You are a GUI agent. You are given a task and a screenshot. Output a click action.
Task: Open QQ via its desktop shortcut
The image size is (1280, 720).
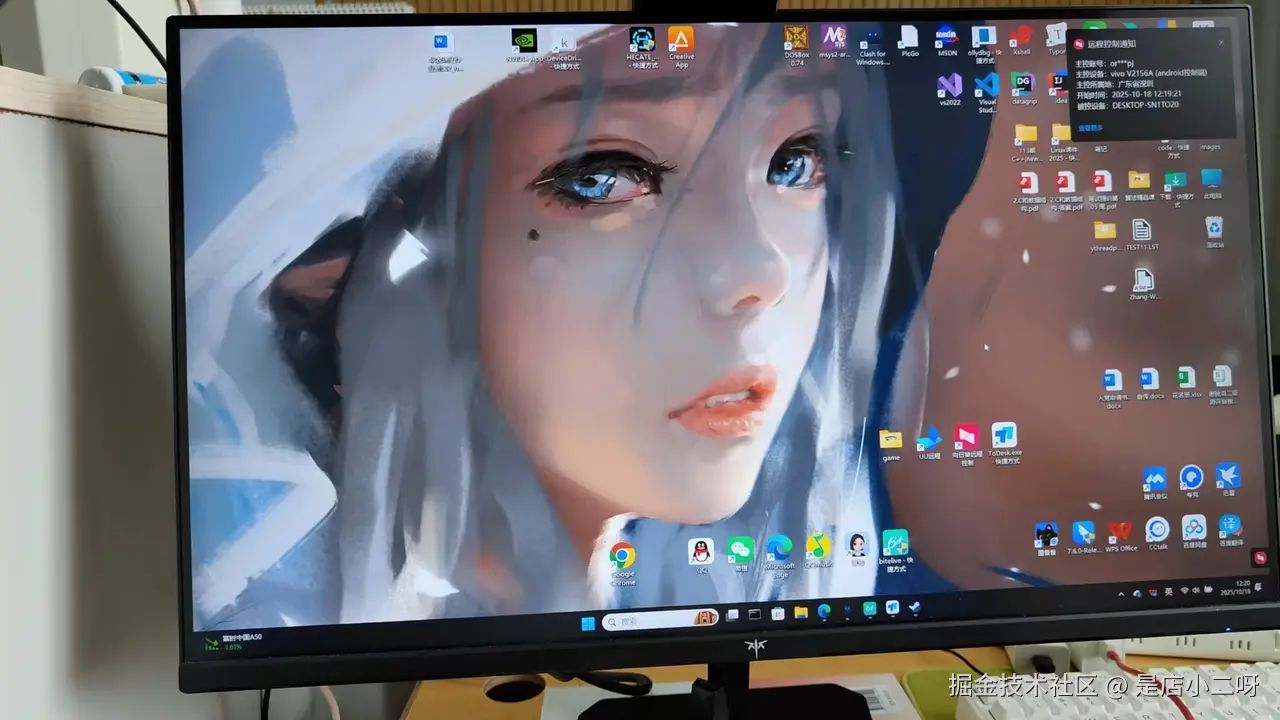[700, 550]
